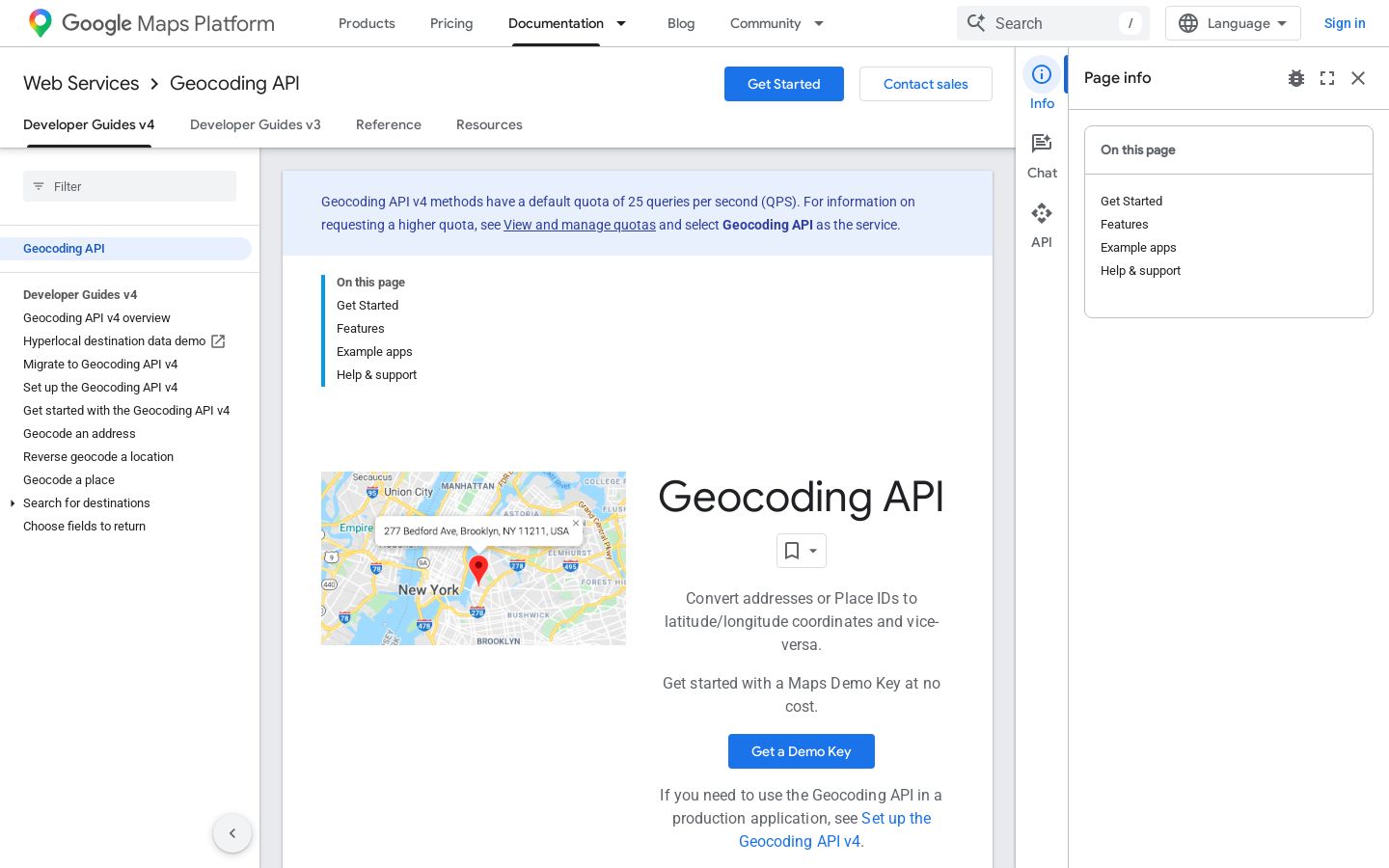The height and width of the screenshot is (868, 1389).
Task: Click the bookmark icon under Geocoding API title
Action: tap(792, 551)
